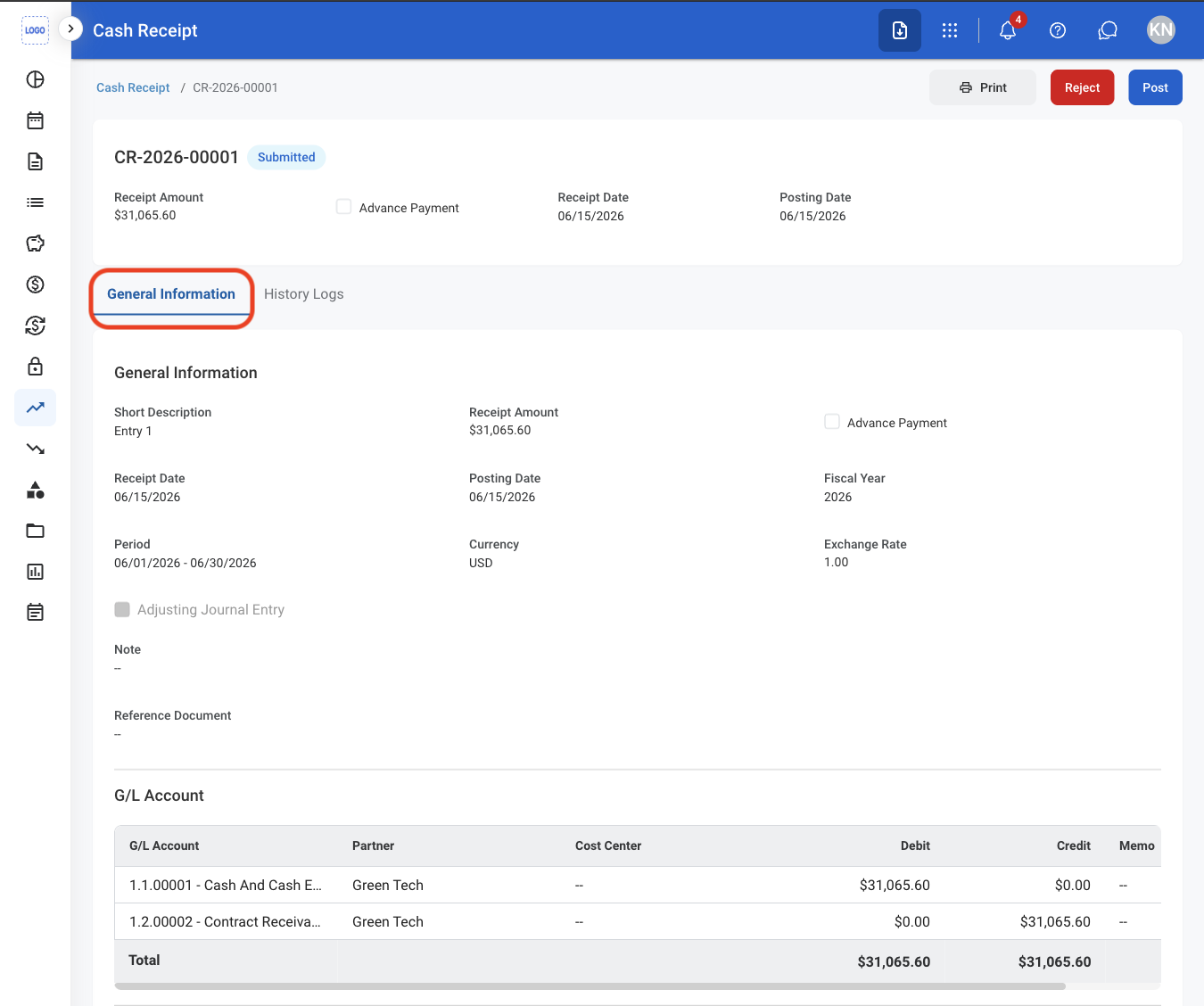Click the Credit column header

1074,845
